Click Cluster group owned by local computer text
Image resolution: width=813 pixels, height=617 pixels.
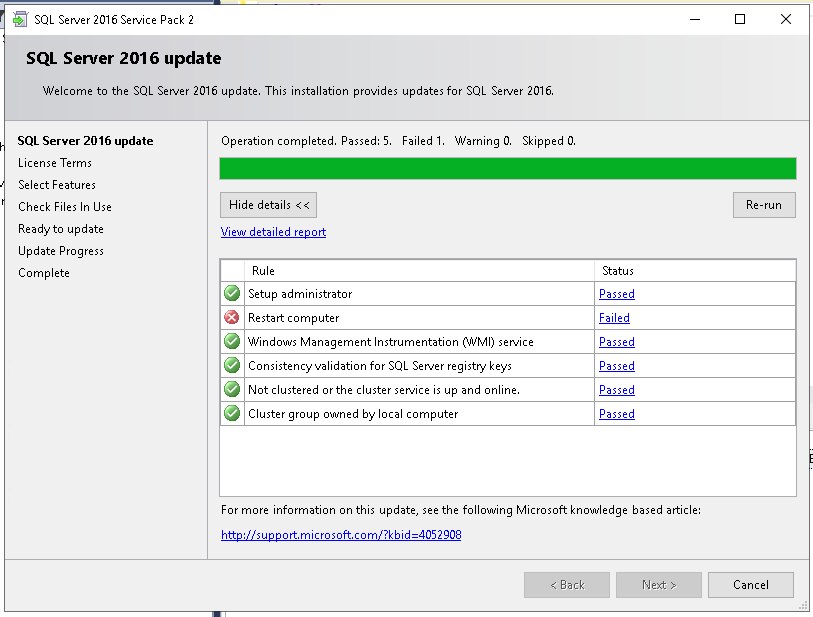(353, 414)
